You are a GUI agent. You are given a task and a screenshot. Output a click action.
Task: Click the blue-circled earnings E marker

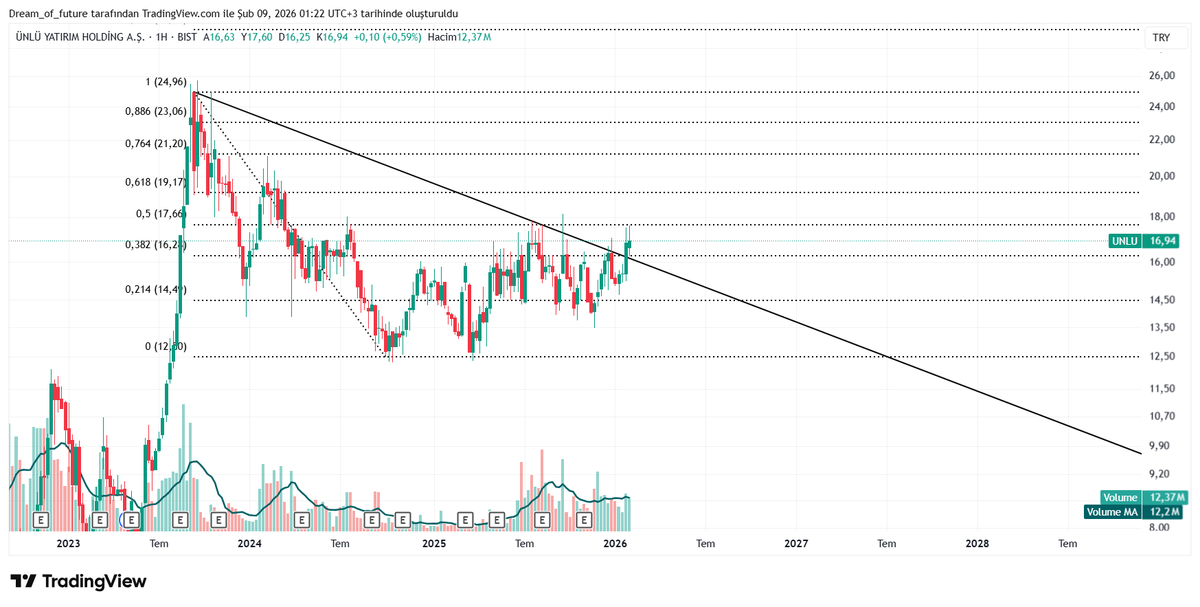(129, 520)
